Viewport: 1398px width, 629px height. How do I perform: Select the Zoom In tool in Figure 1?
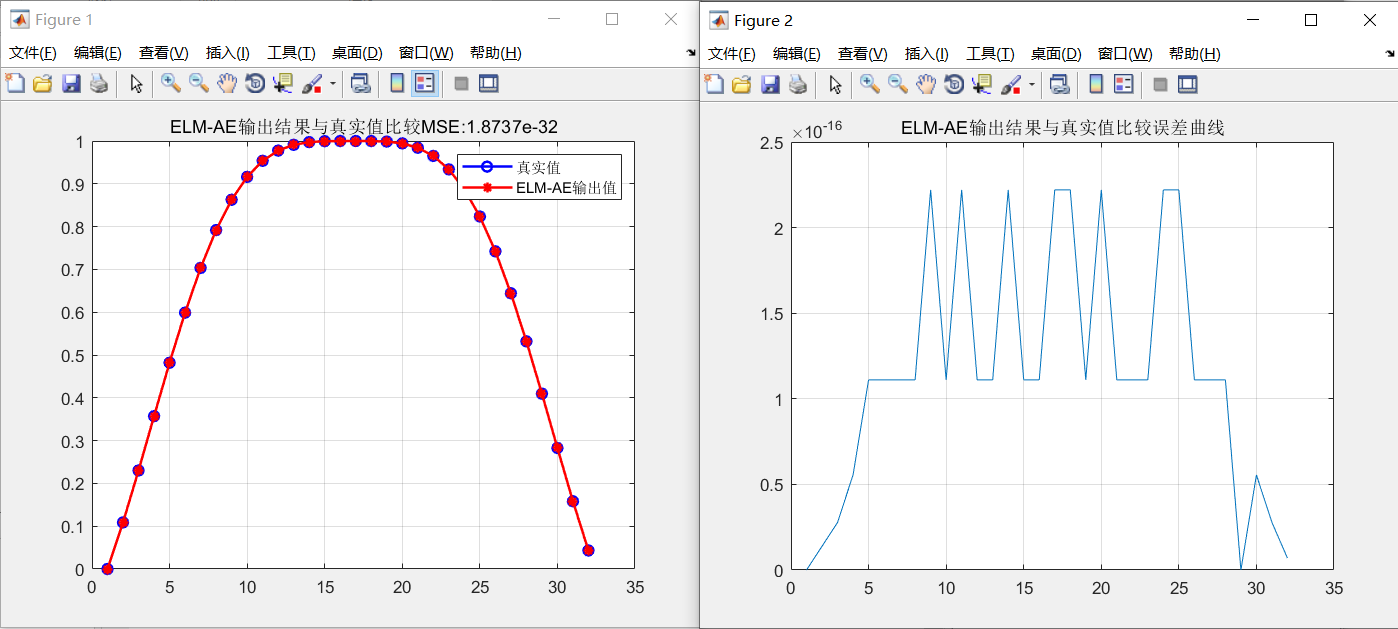168,84
